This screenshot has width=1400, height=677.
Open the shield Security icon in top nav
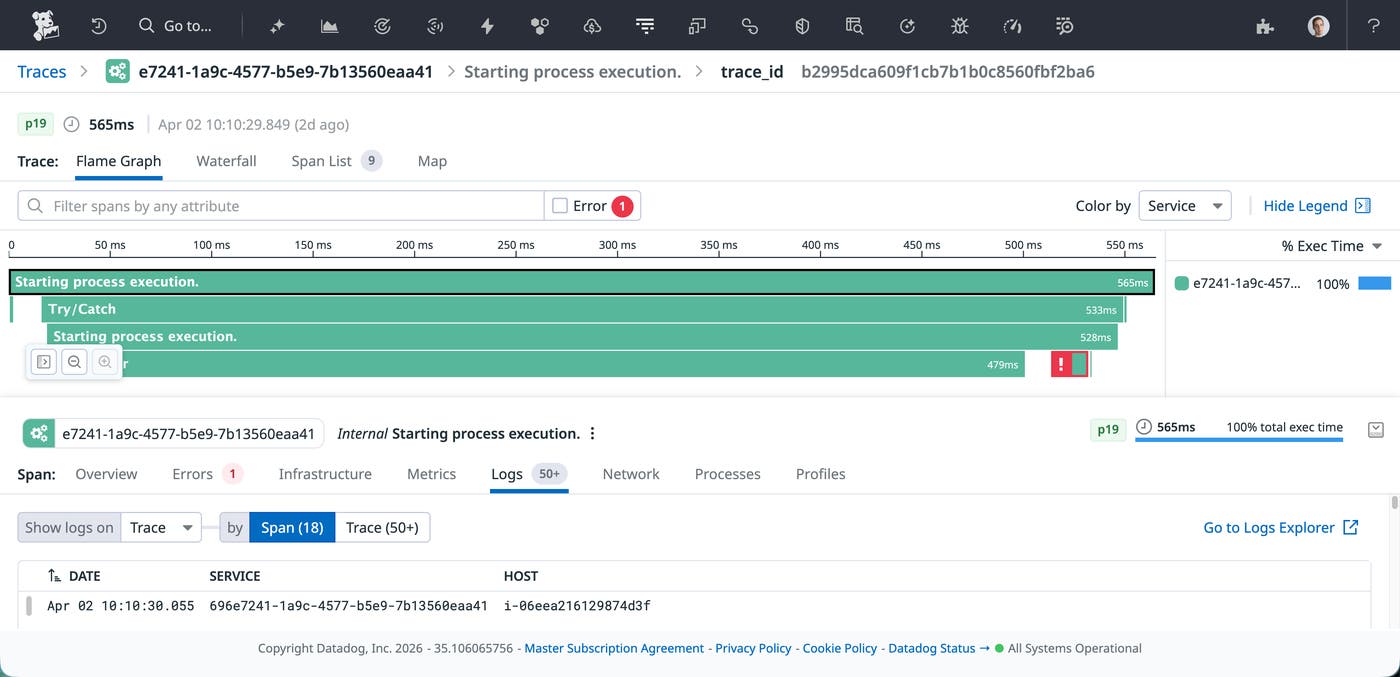pos(801,25)
